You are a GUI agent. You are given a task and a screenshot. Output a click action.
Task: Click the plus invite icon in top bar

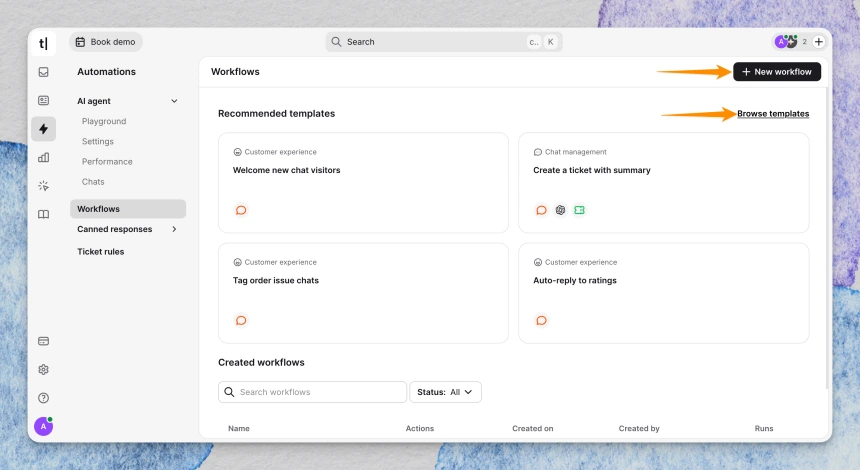coord(818,42)
